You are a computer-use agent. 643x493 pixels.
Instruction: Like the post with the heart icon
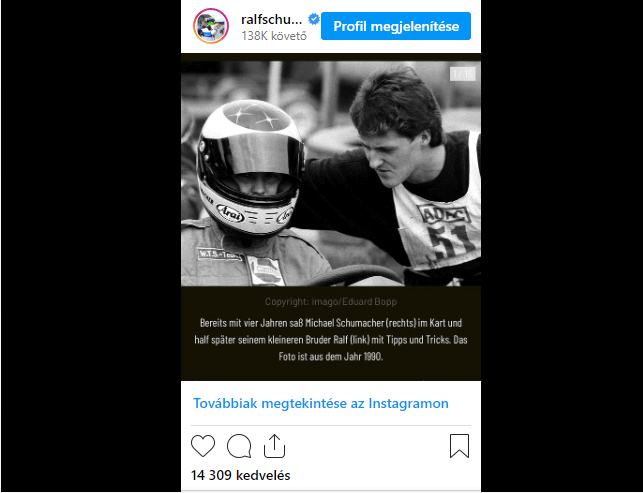[203, 446]
